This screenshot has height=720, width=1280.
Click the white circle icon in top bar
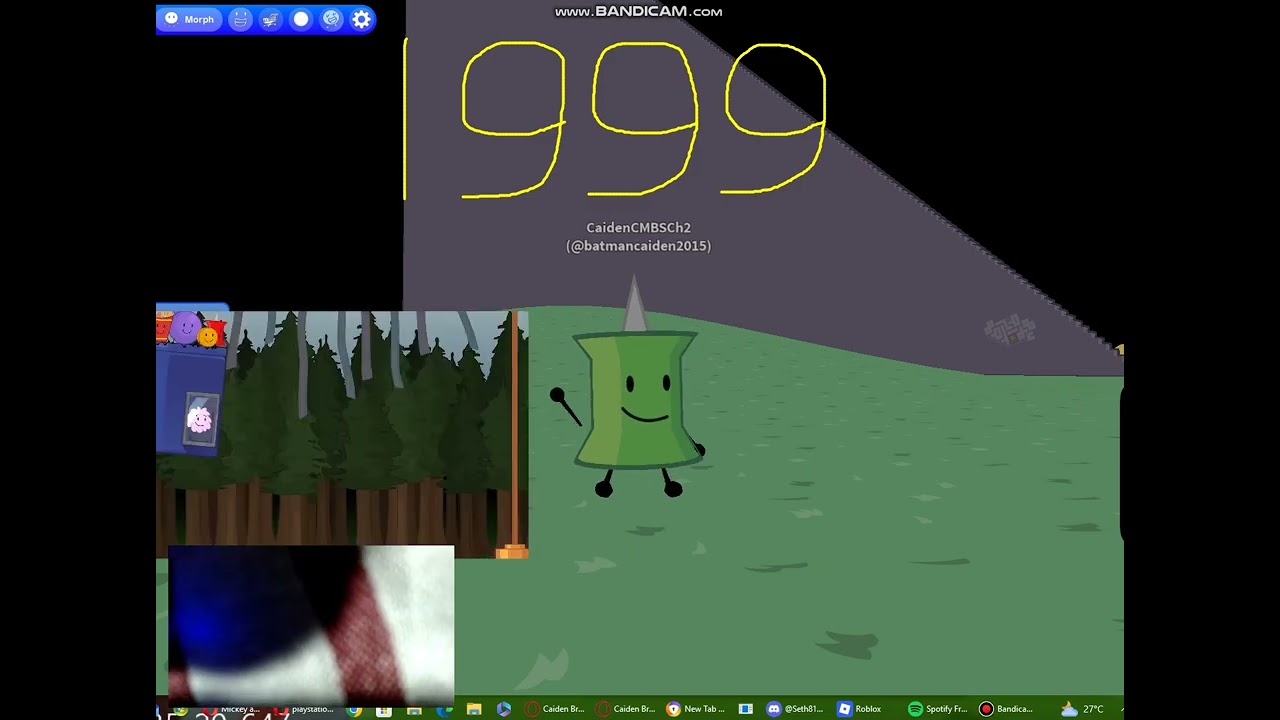[x=301, y=19]
